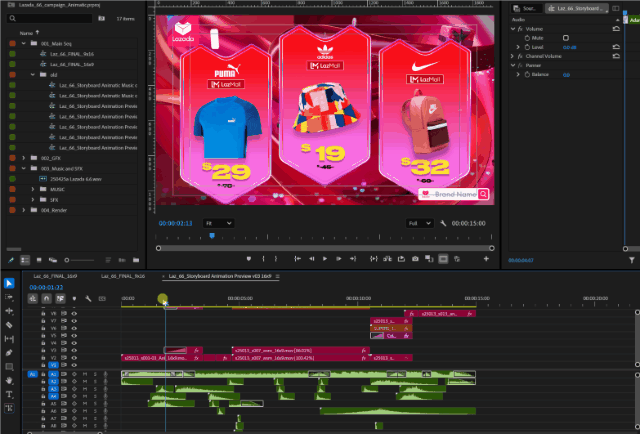Toggle A1 source patching button
The image size is (640, 434).
click(x=32, y=374)
